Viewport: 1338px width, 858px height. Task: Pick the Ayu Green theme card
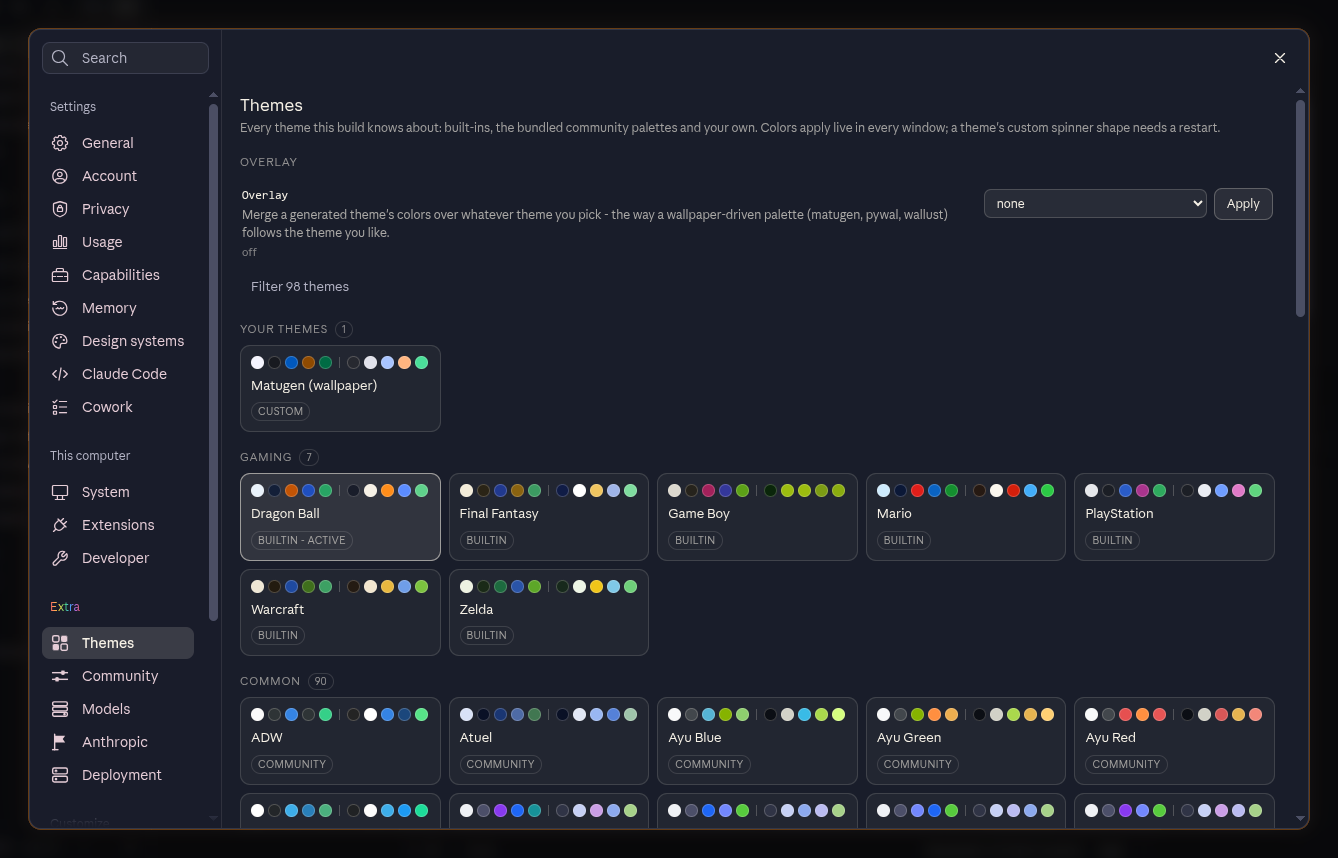click(x=966, y=741)
